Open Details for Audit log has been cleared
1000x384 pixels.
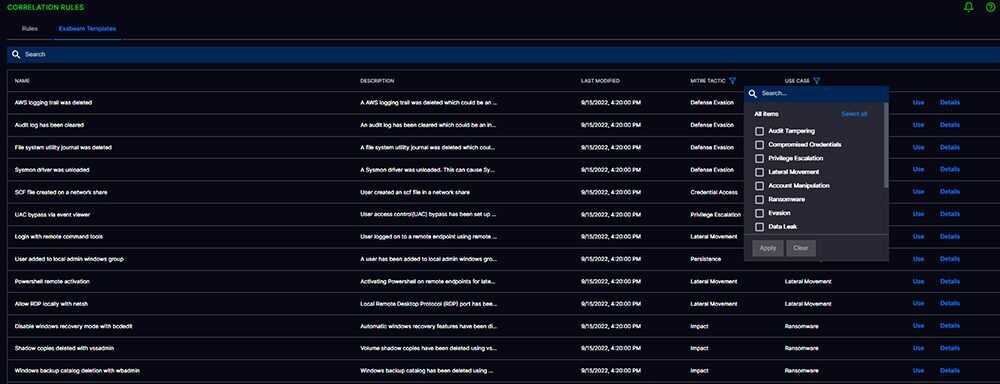[950, 125]
